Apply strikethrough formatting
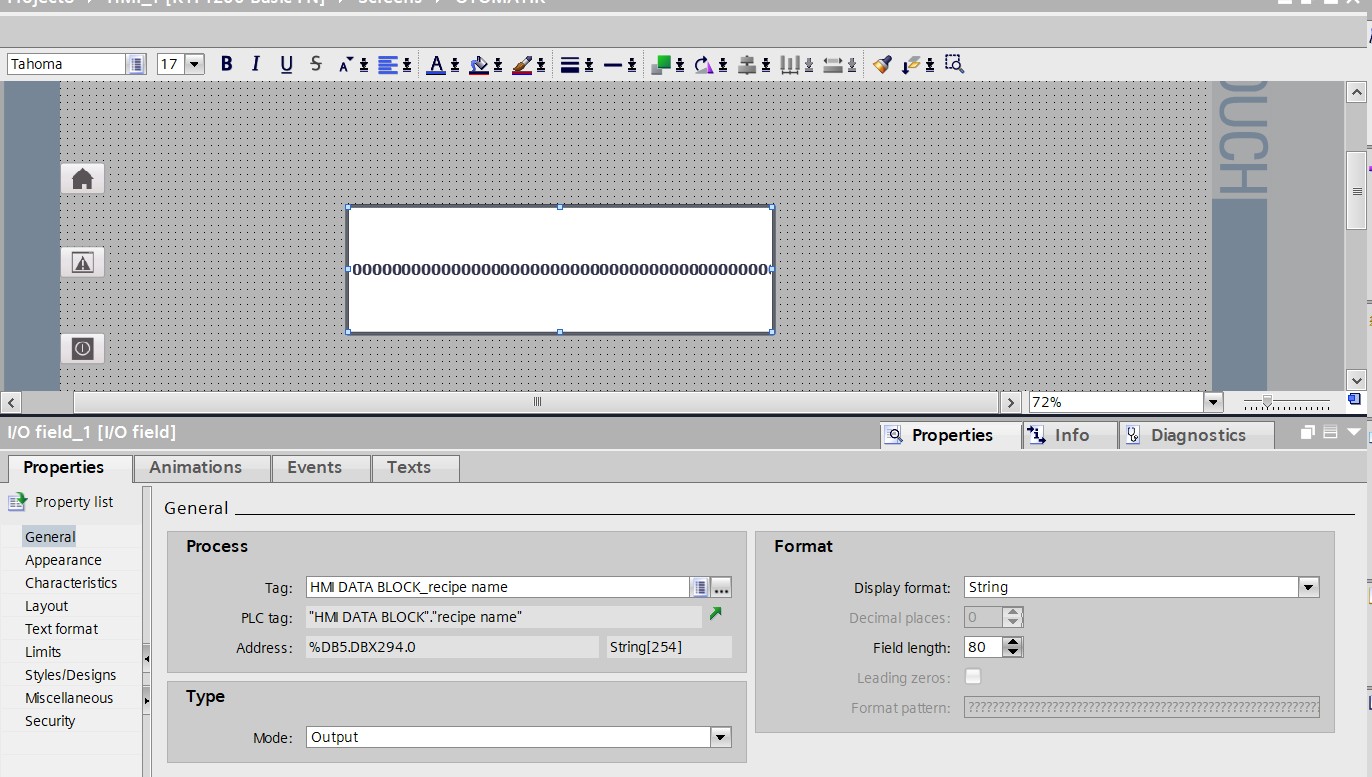Screen dimensions: 1372x777 (316, 64)
